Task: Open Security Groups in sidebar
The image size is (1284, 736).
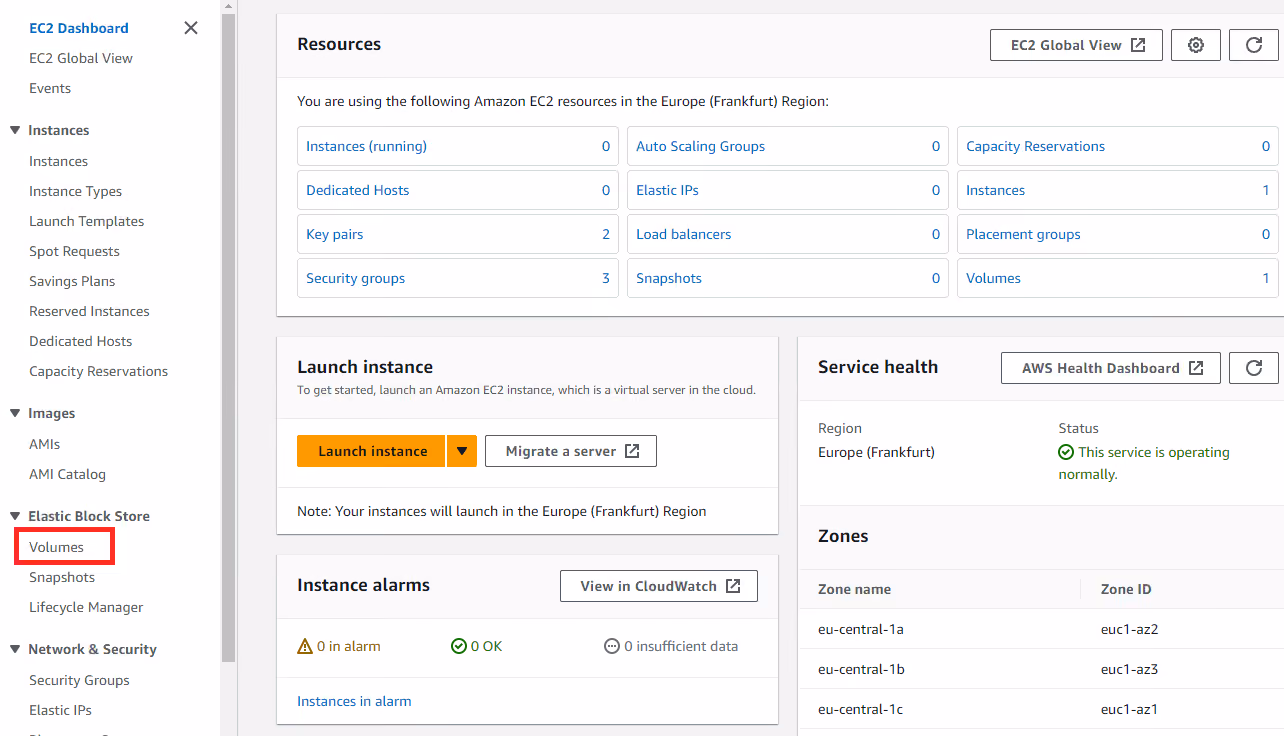Action: point(79,680)
